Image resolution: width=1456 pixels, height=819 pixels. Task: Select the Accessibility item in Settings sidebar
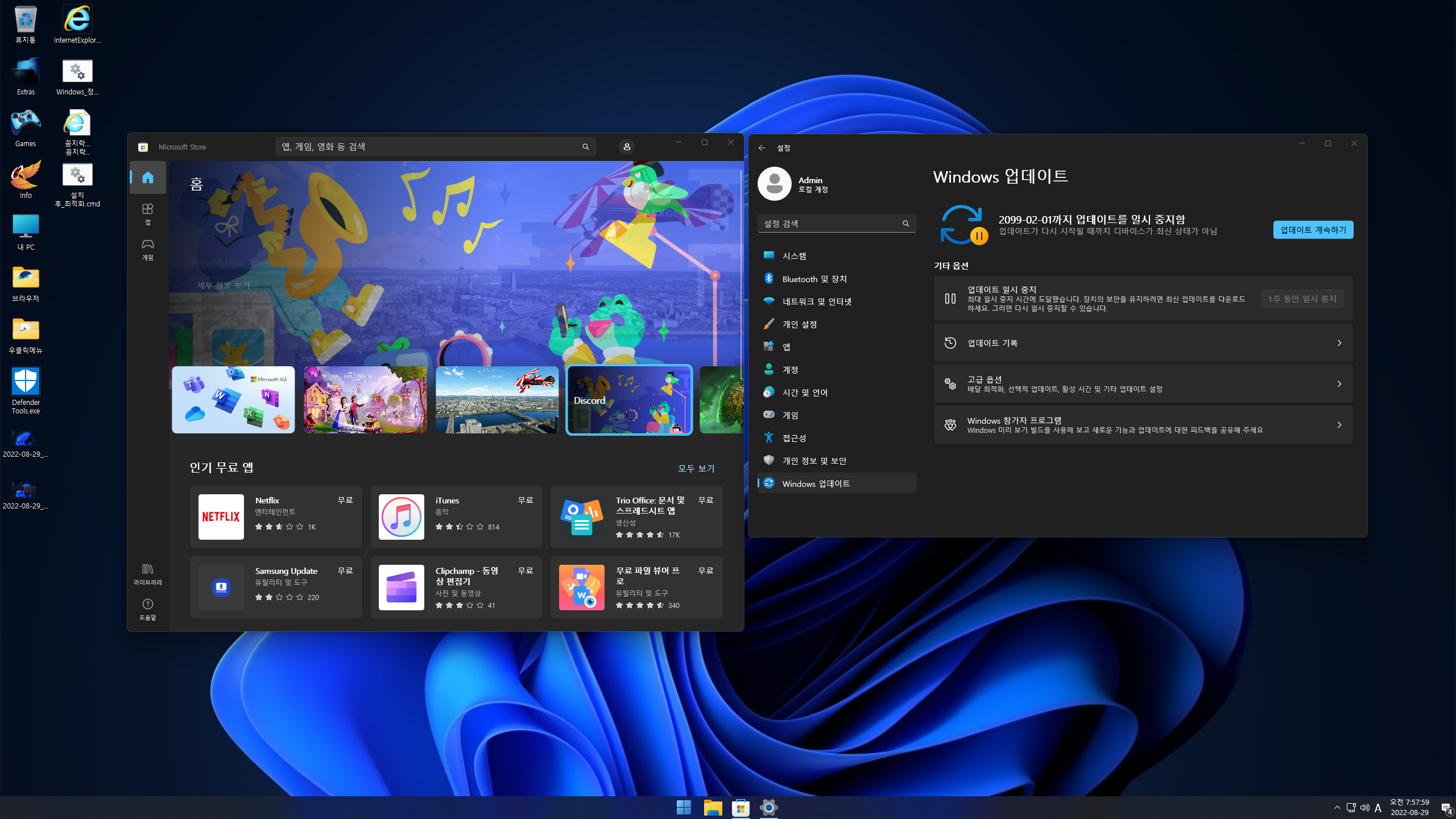[794, 438]
